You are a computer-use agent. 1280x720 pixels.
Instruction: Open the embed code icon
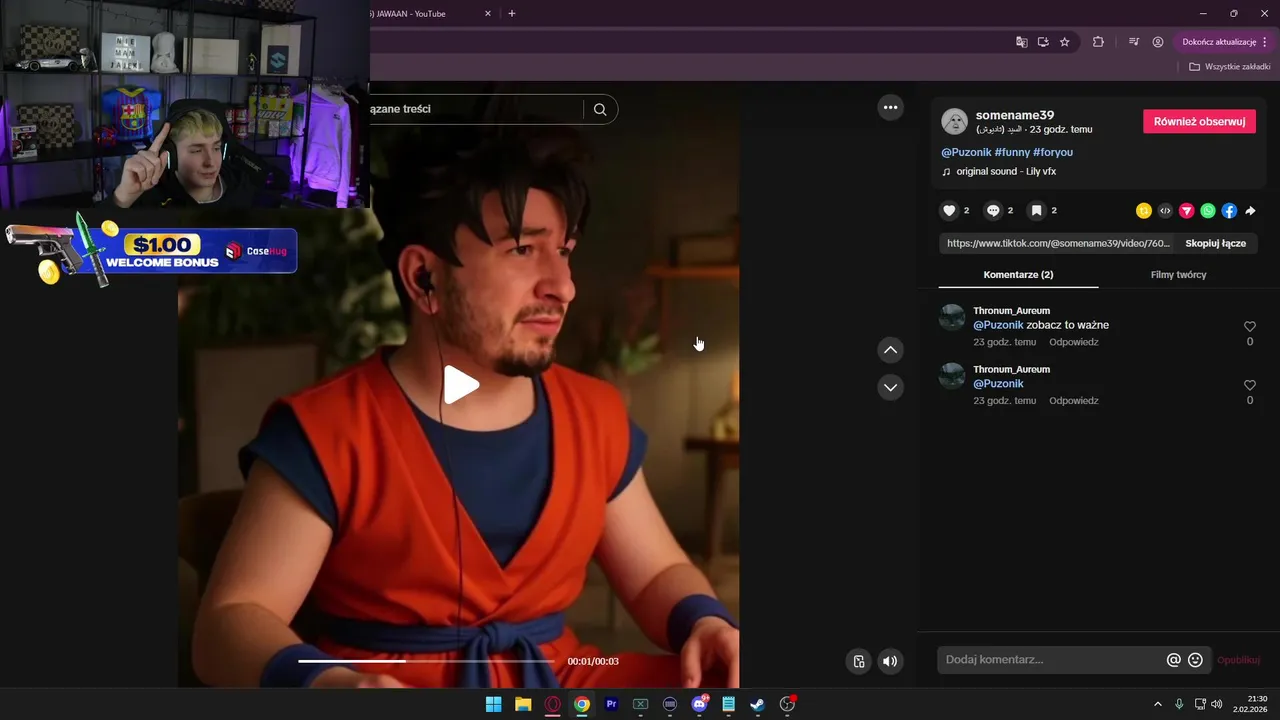[x=1165, y=210]
